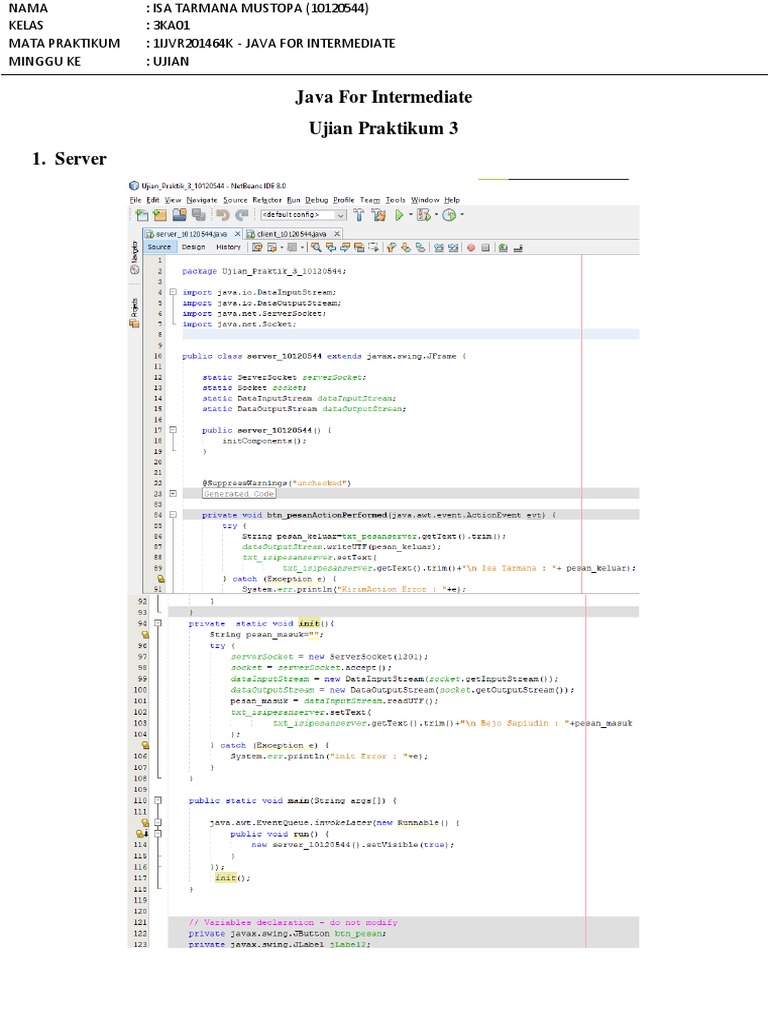Viewport: 768px width, 1024px height.
Task: Click the Save All toolbar icon
Action: pyautogui.click(x=198, y=215)
